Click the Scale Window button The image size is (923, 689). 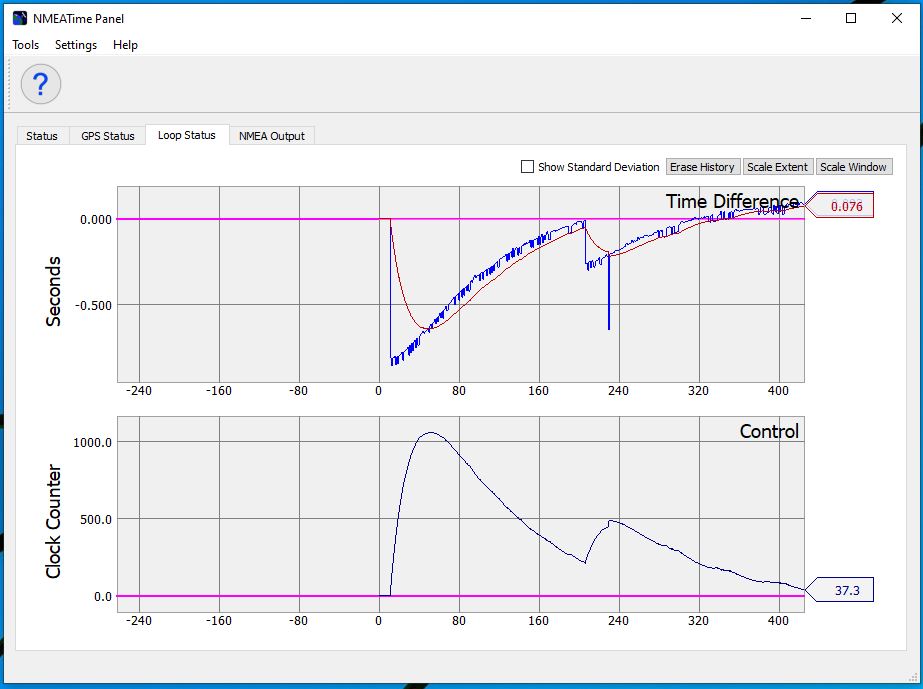pos(853,167)
